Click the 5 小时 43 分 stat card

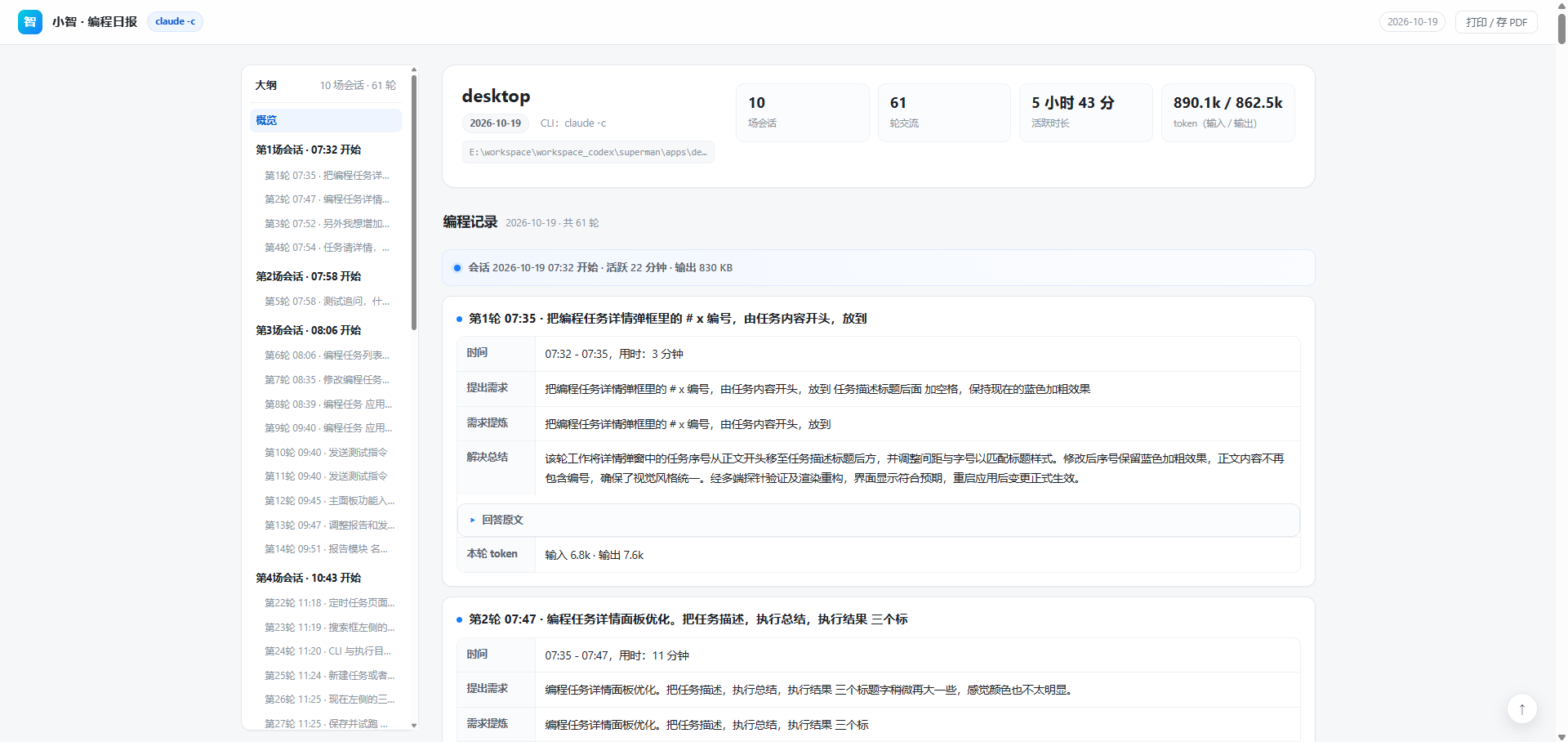tap(1086, 113)
